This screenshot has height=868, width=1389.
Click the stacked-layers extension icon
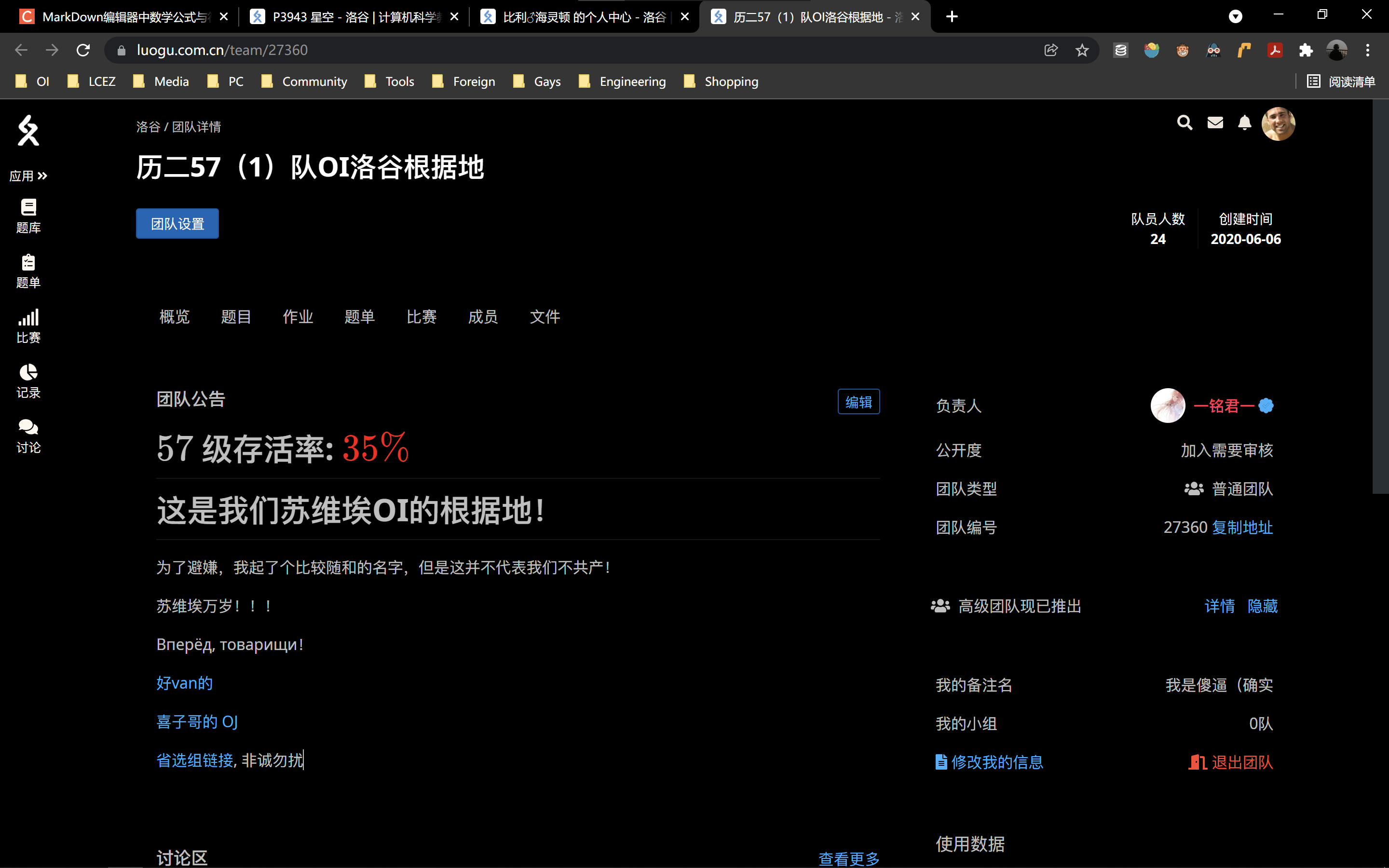[x=1120, y=50]
